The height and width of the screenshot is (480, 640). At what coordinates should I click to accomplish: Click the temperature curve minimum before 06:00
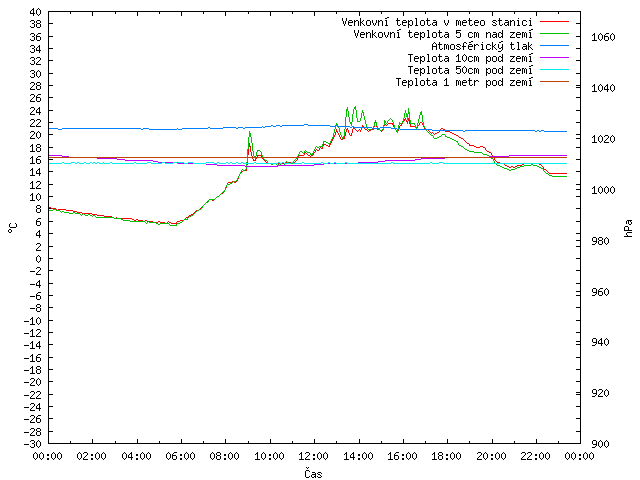pos(173,224)
